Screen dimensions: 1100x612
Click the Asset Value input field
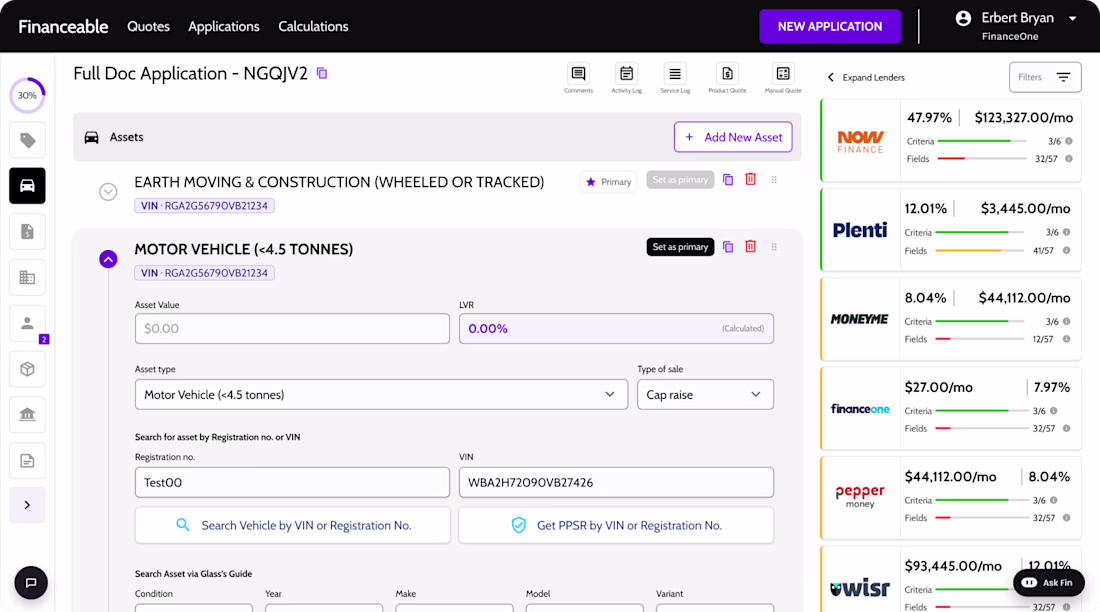(293, 328)
